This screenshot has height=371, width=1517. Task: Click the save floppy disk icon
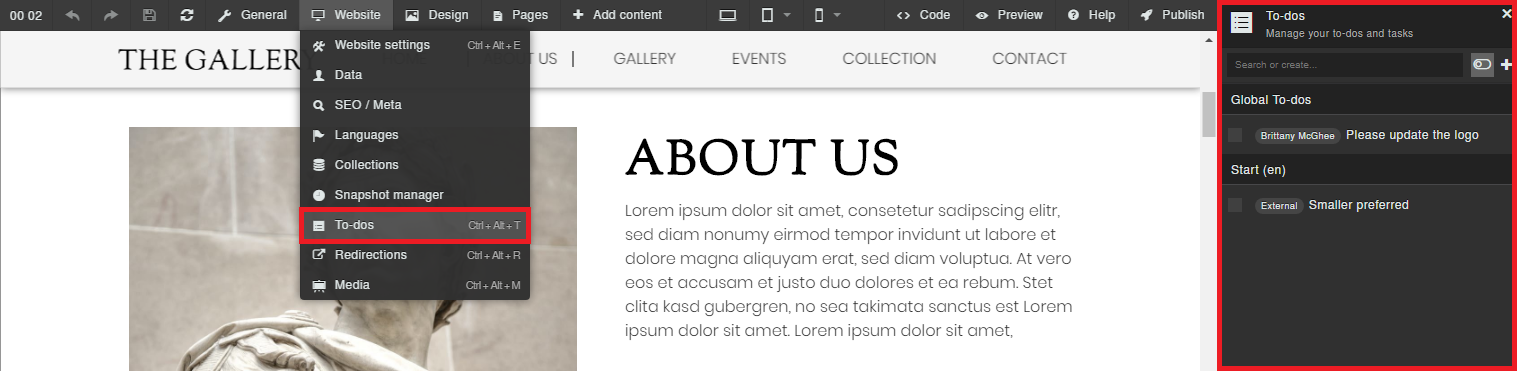(149, 15)
